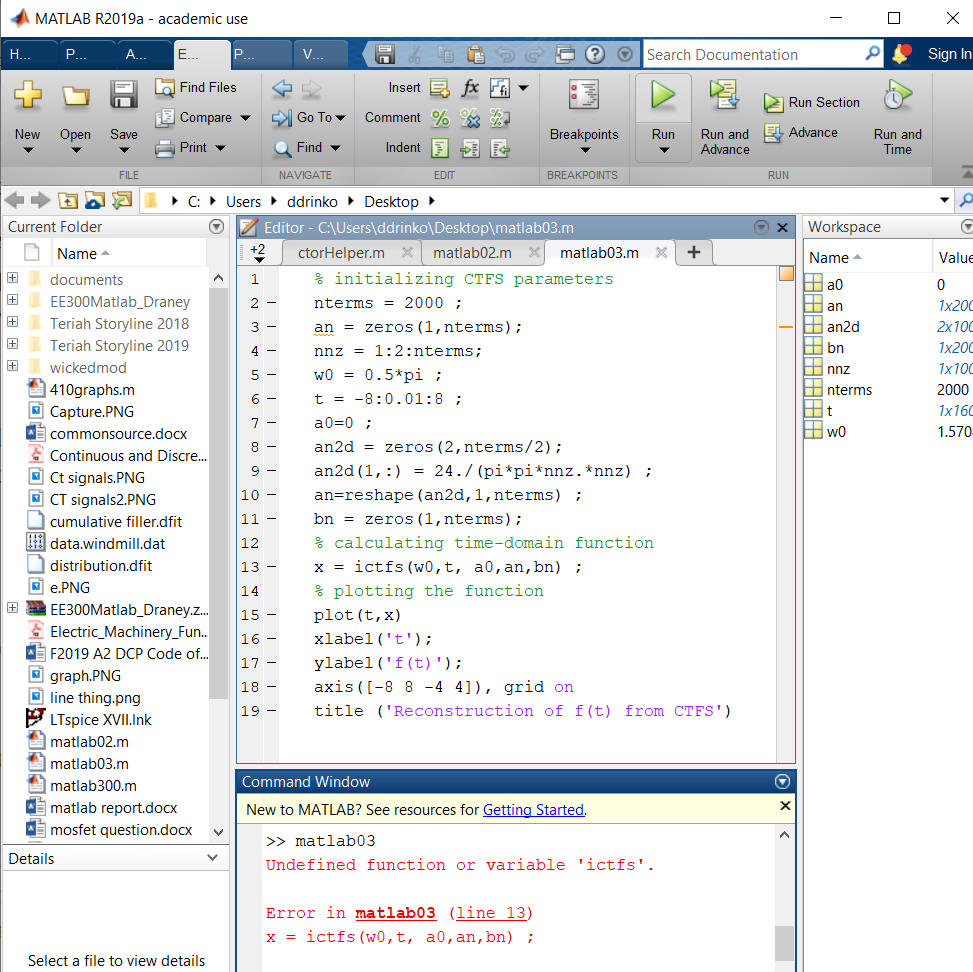The image size is (973, 972).
Task: Click the Getting Started link
Action: click(533, 810)
